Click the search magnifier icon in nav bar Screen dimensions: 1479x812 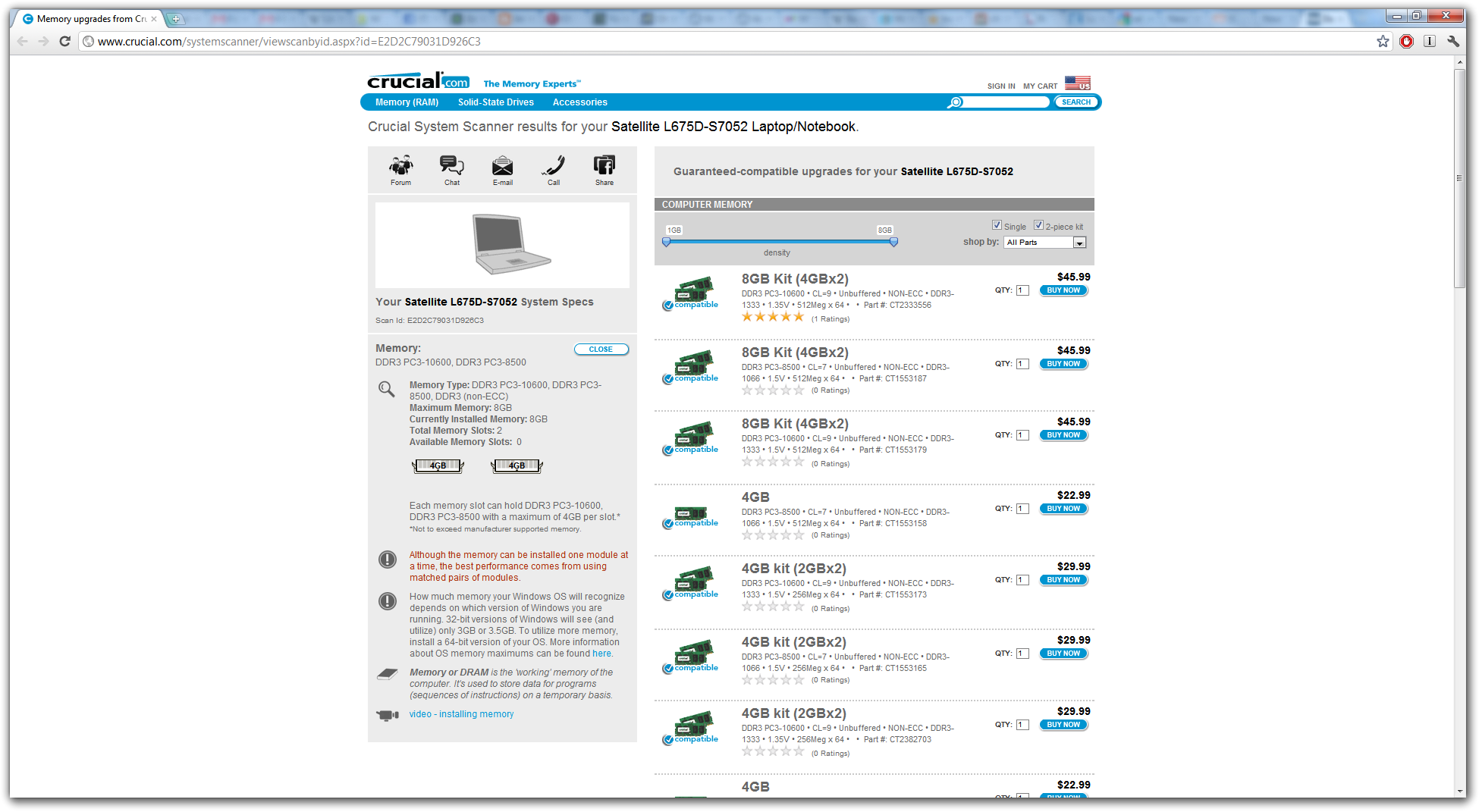tap(955, 102)
